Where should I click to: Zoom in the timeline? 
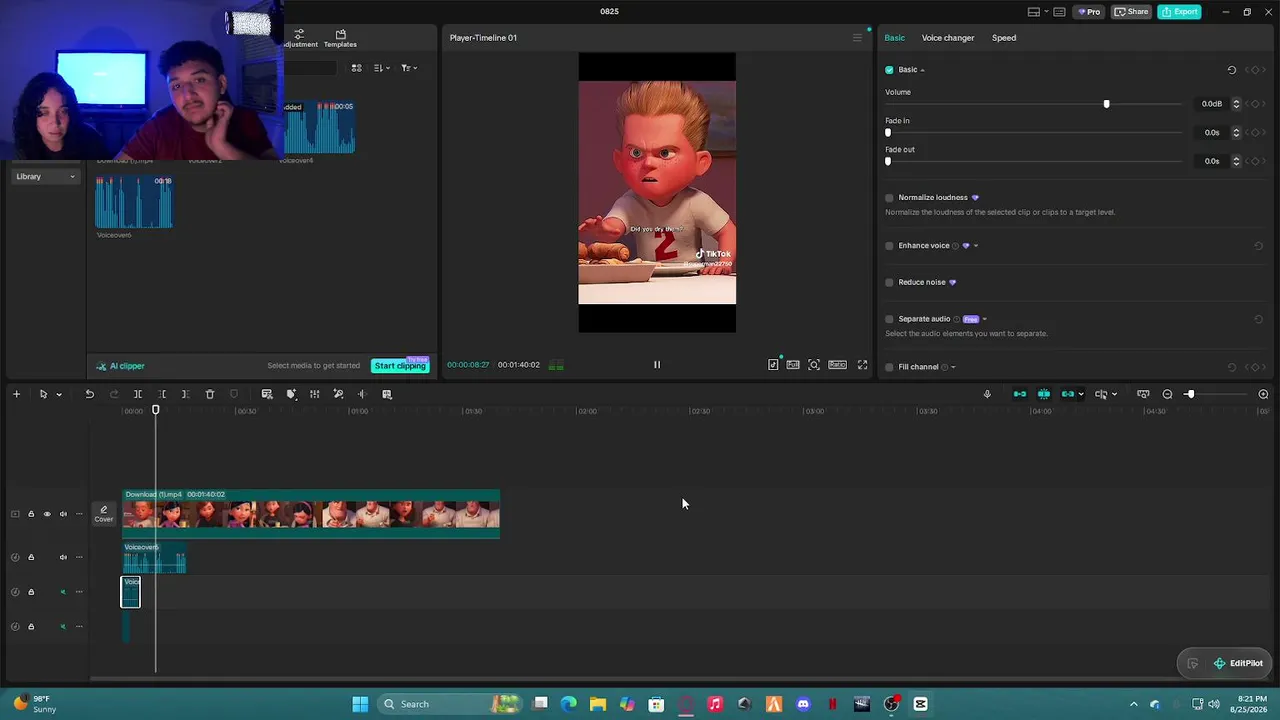[x=1263, y=394]
